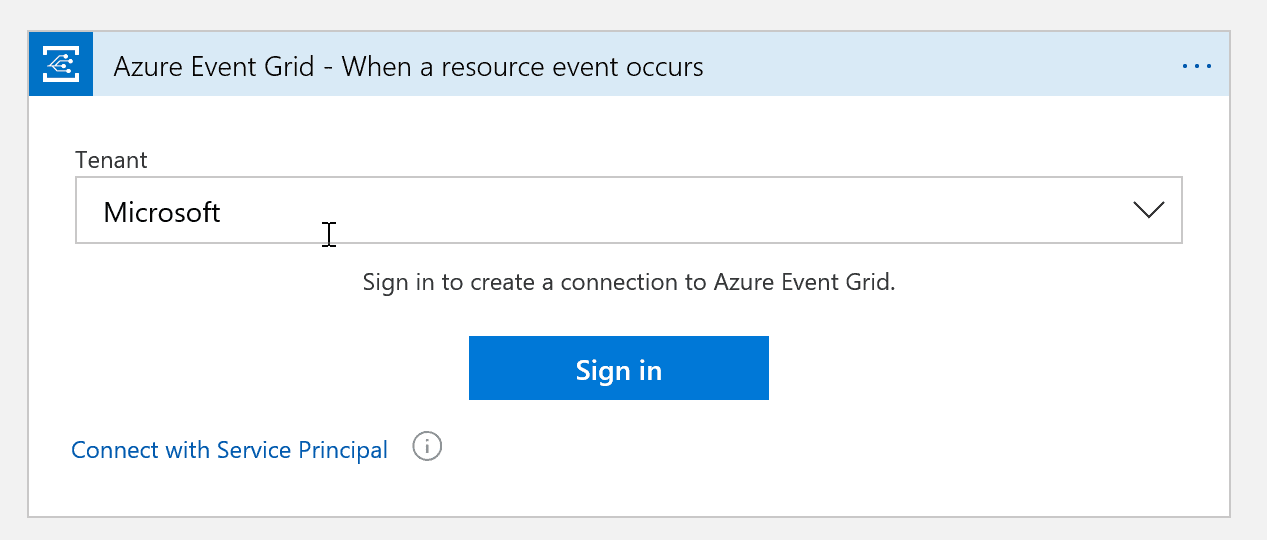Open the Tenant combo box showing Microsoft
Image resolution: width=1267 pixels, height=540 pixels.
coord(629,210)
